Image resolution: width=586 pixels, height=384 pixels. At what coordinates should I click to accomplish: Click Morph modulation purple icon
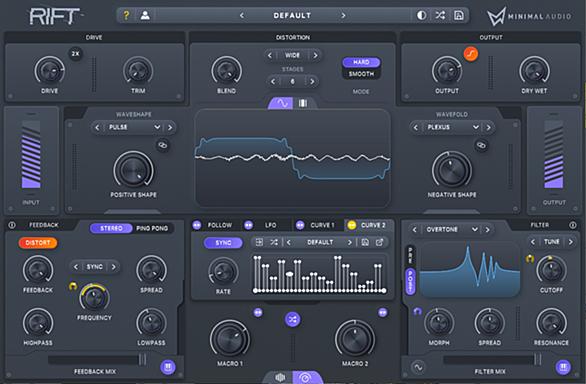pos(417,311)
